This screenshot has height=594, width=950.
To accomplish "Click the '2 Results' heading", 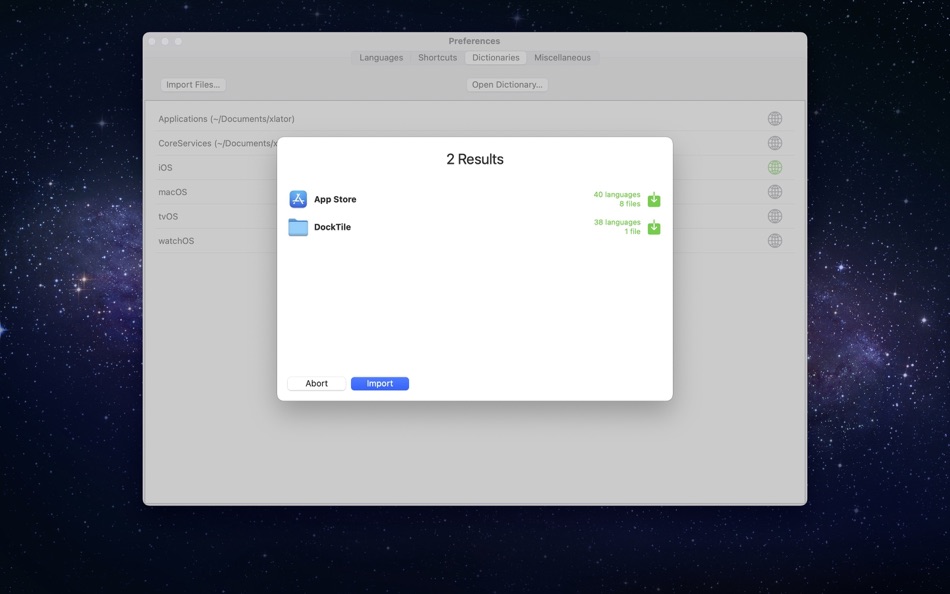I will (475, 159).
